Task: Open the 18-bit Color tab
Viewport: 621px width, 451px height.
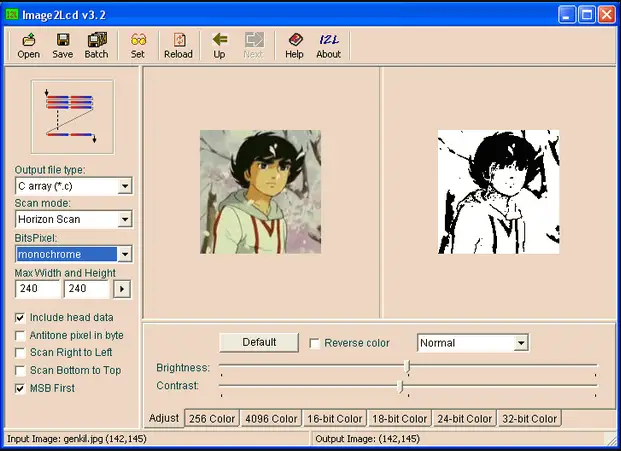Action: pos(400,419)
